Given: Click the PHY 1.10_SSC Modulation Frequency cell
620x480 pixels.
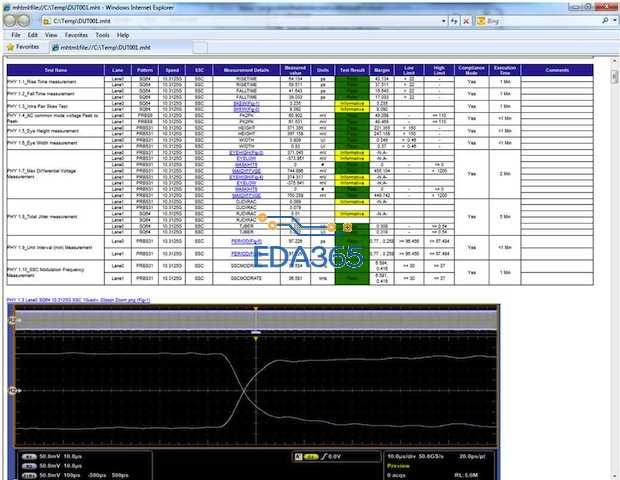Looking at the screenshot, I should coord(55,272).
